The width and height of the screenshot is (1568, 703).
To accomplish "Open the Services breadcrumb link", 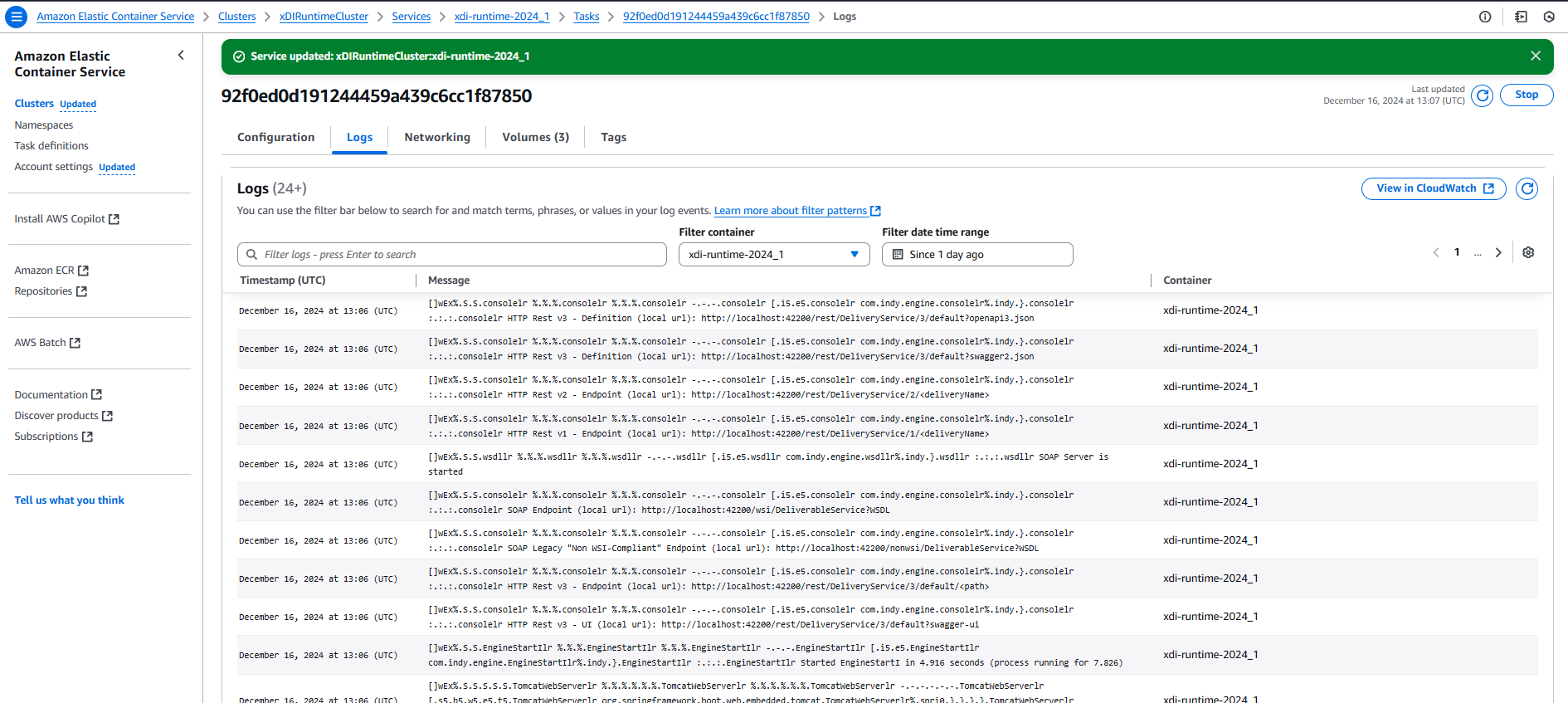I will pos(411,17).
